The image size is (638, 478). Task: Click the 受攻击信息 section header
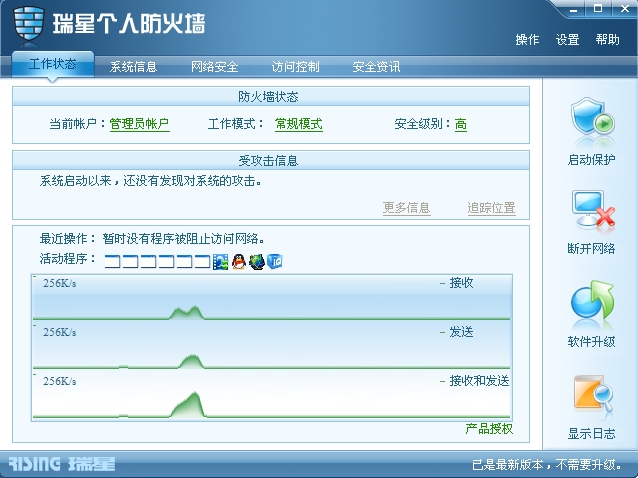click(x=271, y=161)
